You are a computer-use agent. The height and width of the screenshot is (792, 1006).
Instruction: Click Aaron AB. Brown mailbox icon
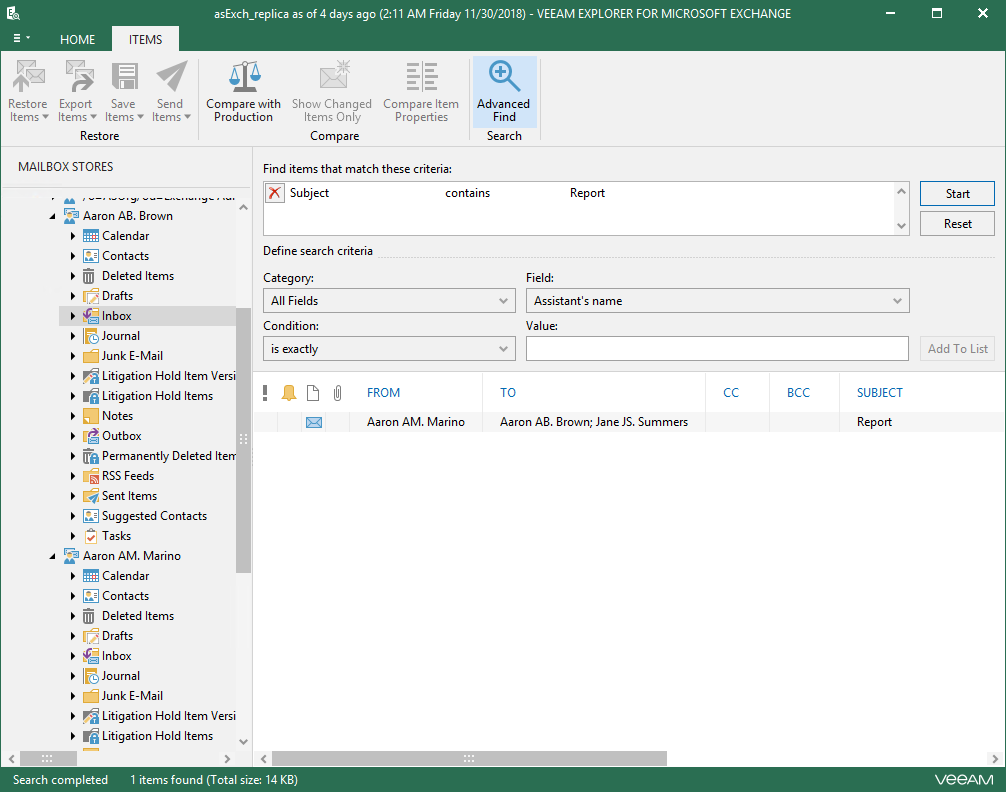(x=71, y=216)
